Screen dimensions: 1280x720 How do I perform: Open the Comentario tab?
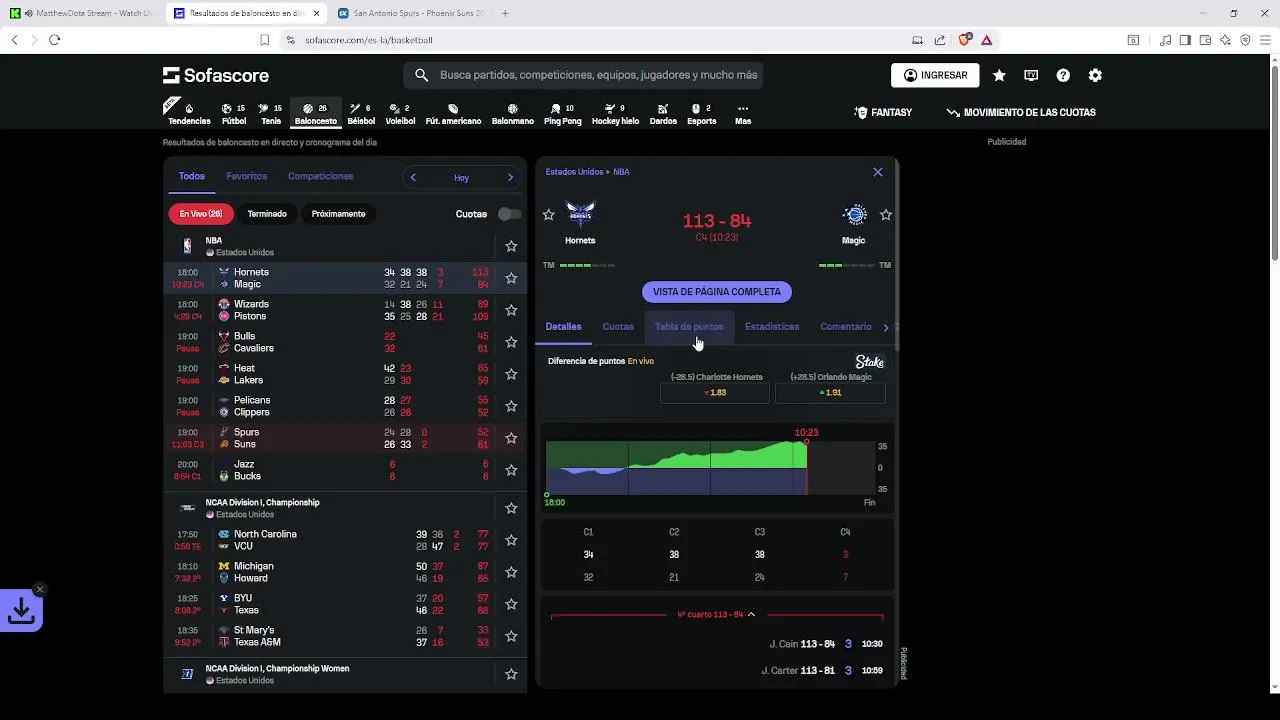(x=846, y=327)
